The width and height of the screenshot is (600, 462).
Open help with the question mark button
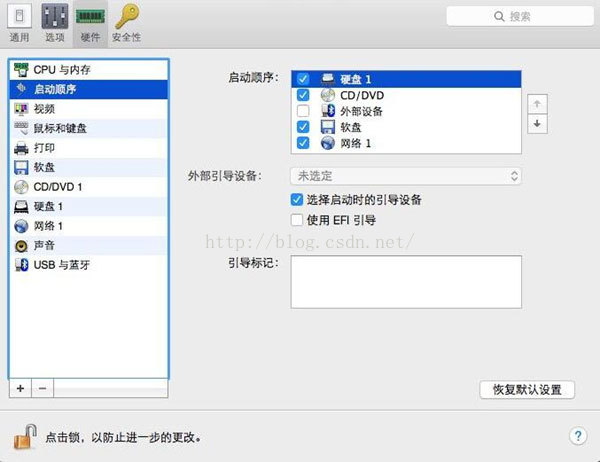578,436
